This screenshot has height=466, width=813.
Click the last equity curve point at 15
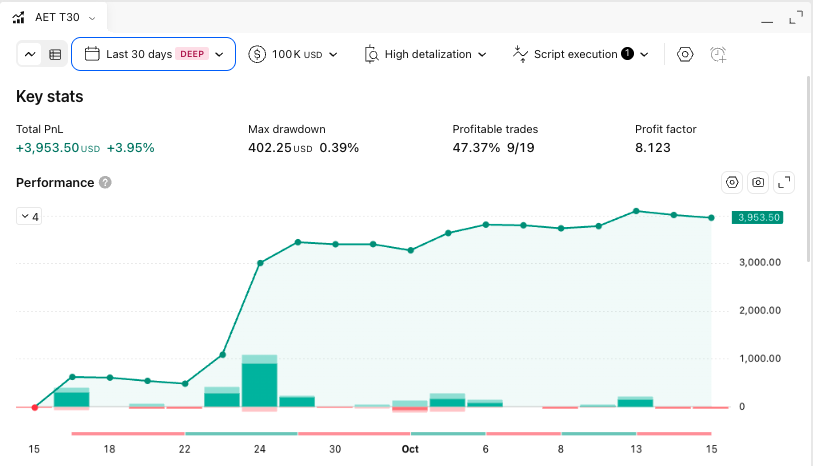711,218
